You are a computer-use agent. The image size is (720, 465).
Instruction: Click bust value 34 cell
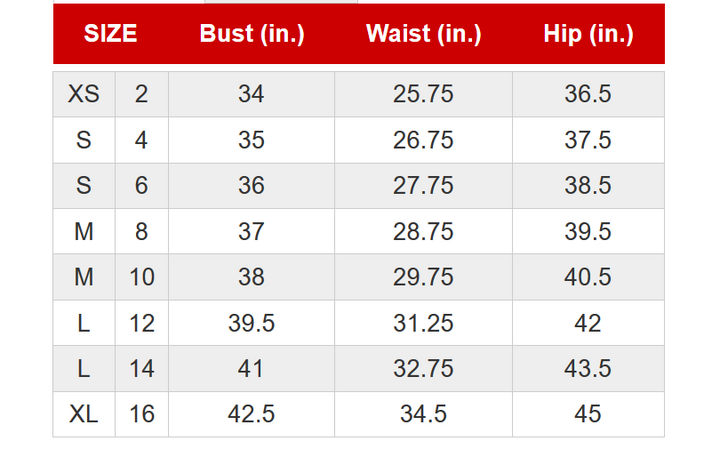coord(251,94)
